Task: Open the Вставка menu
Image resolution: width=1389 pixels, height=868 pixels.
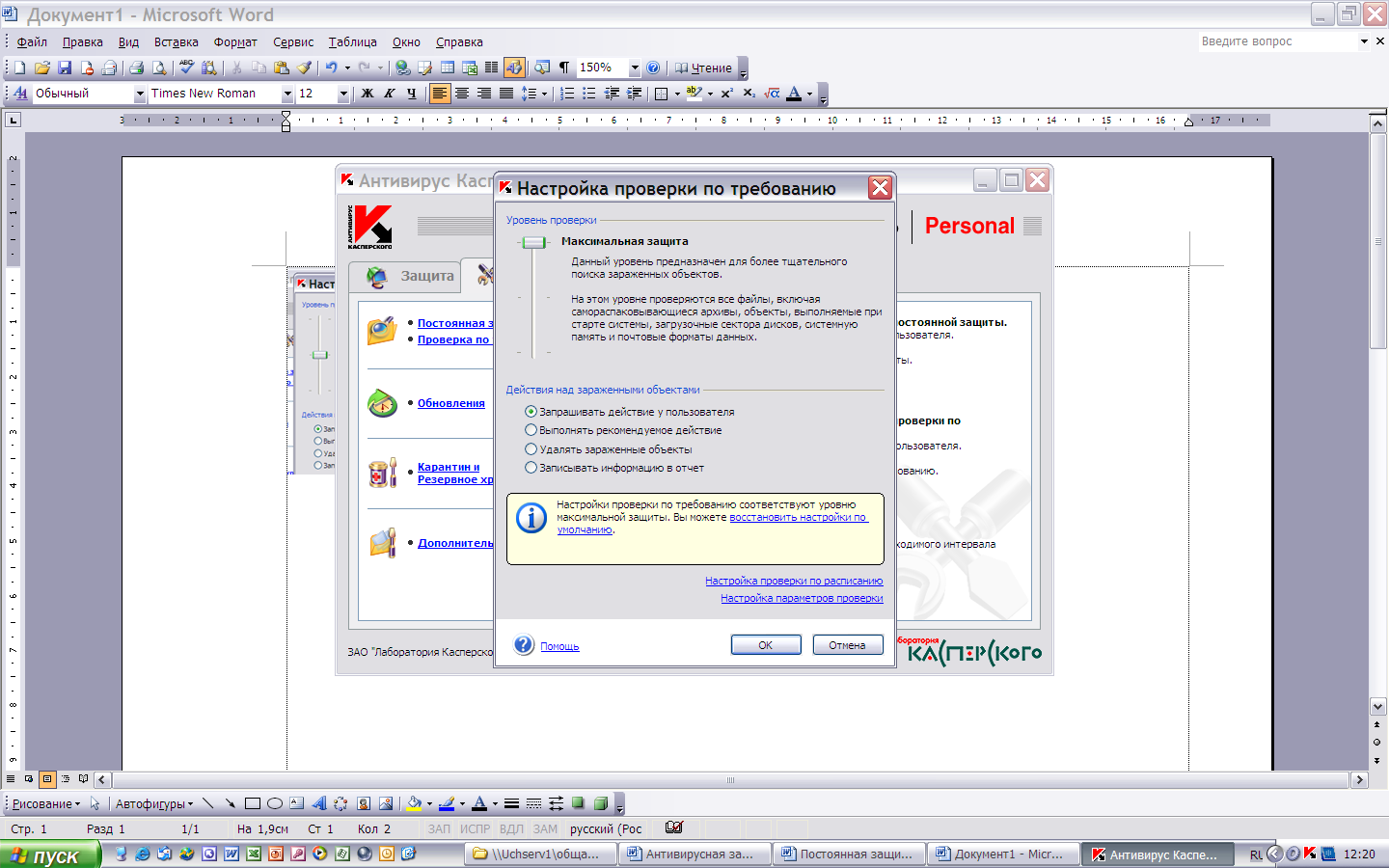Action: tap(176, 41)
